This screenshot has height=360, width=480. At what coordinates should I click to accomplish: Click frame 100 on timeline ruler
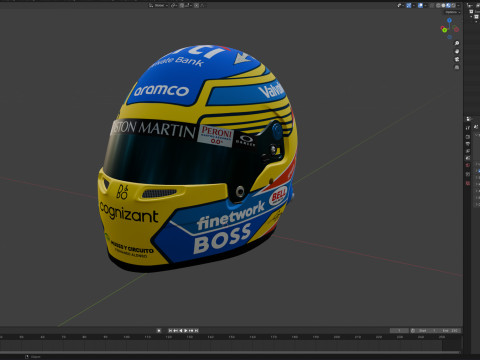click(127, 337)
